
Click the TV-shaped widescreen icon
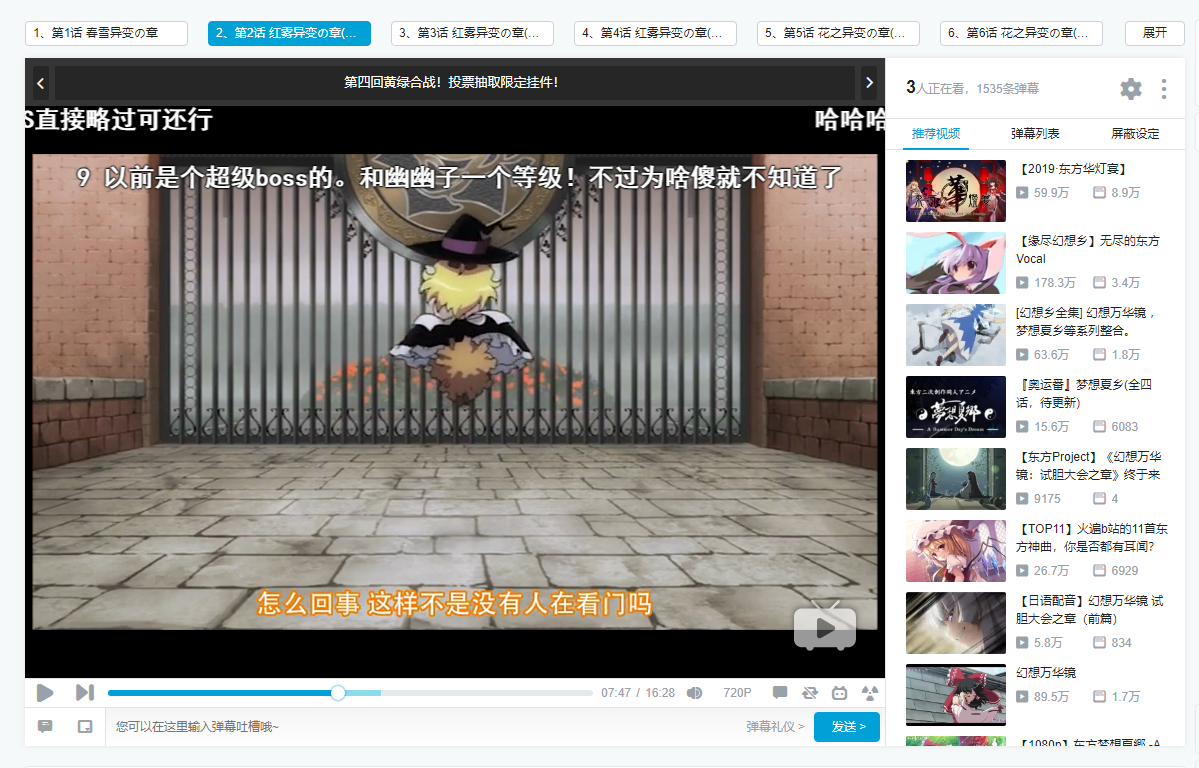(840, 693)
